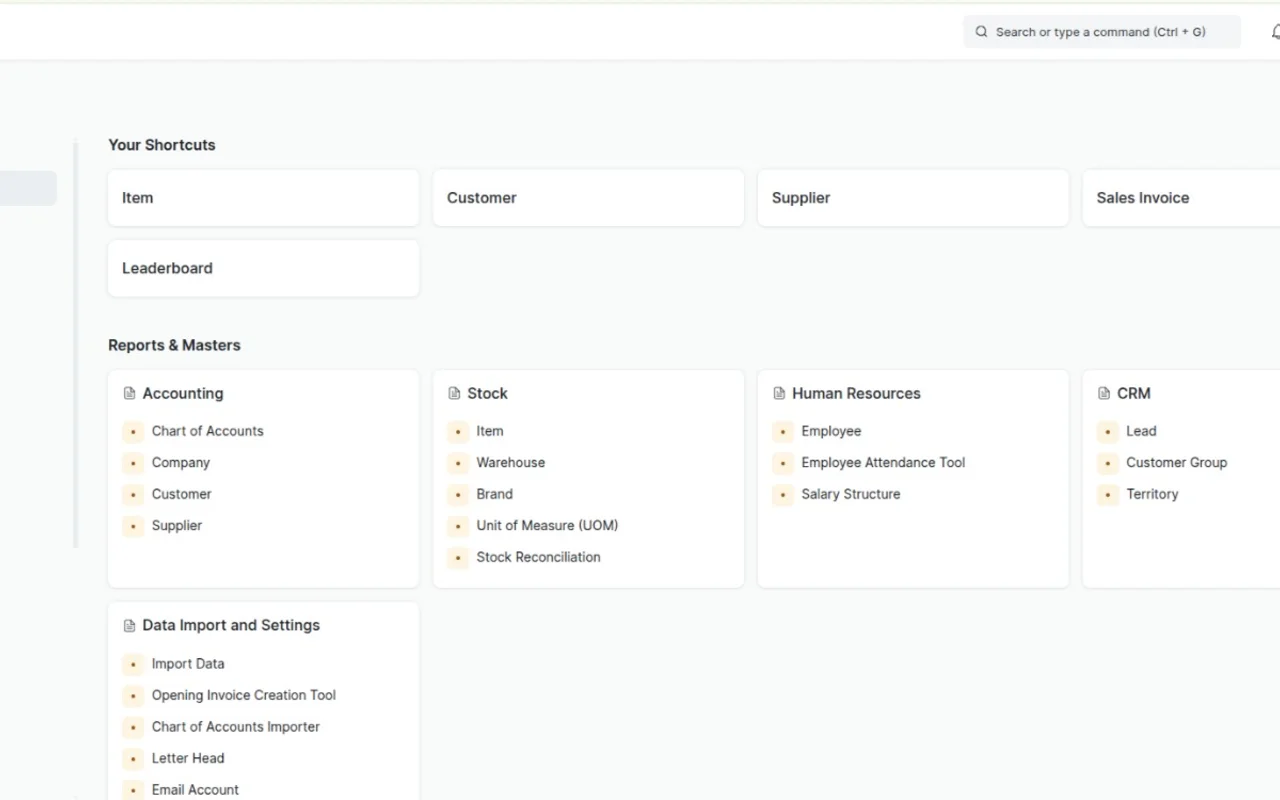The height and width of the screenshot is (800, 1280).
Task: Click the Data Import and Settings heading
Action: coord(231,626)
